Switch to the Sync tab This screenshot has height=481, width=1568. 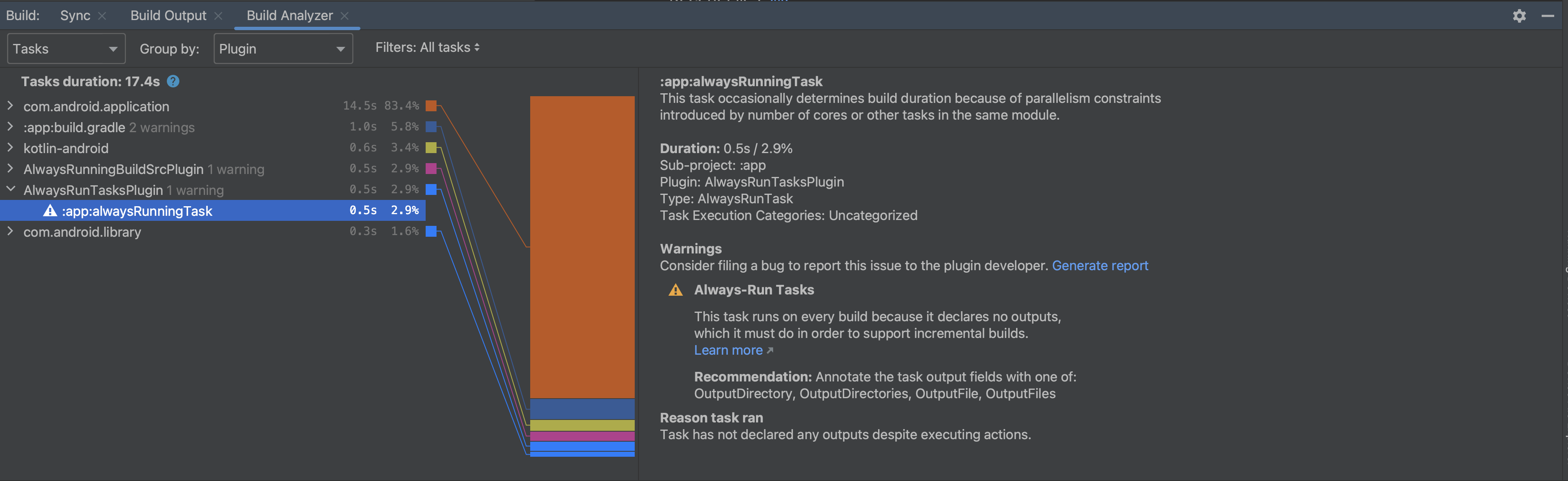[x=75, y=16]
